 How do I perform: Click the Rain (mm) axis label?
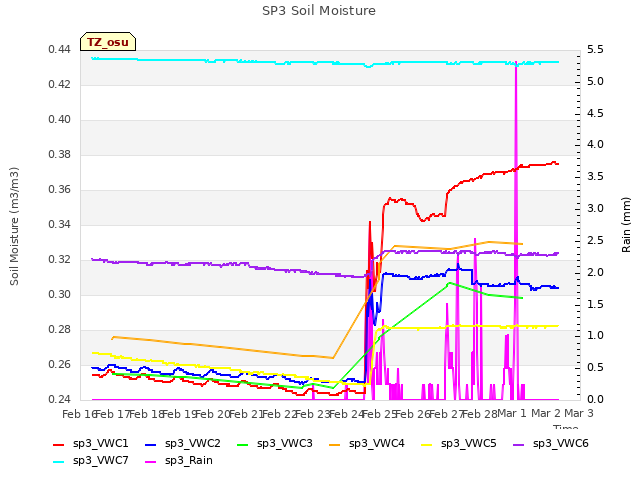[626, 225]
